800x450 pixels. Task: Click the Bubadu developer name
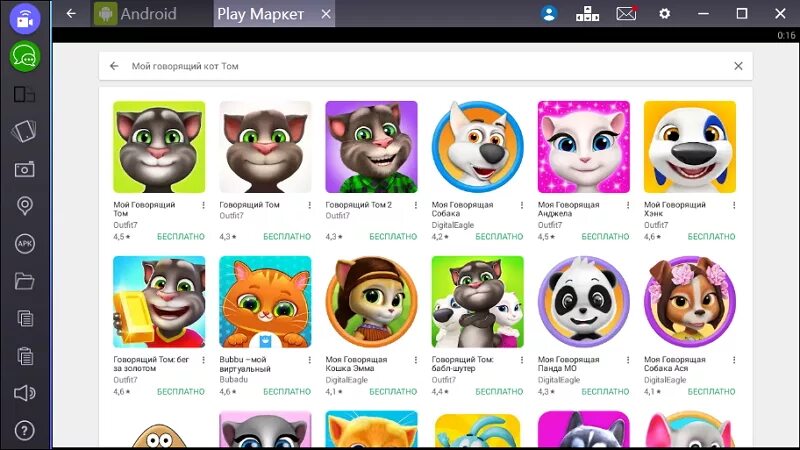234,380
